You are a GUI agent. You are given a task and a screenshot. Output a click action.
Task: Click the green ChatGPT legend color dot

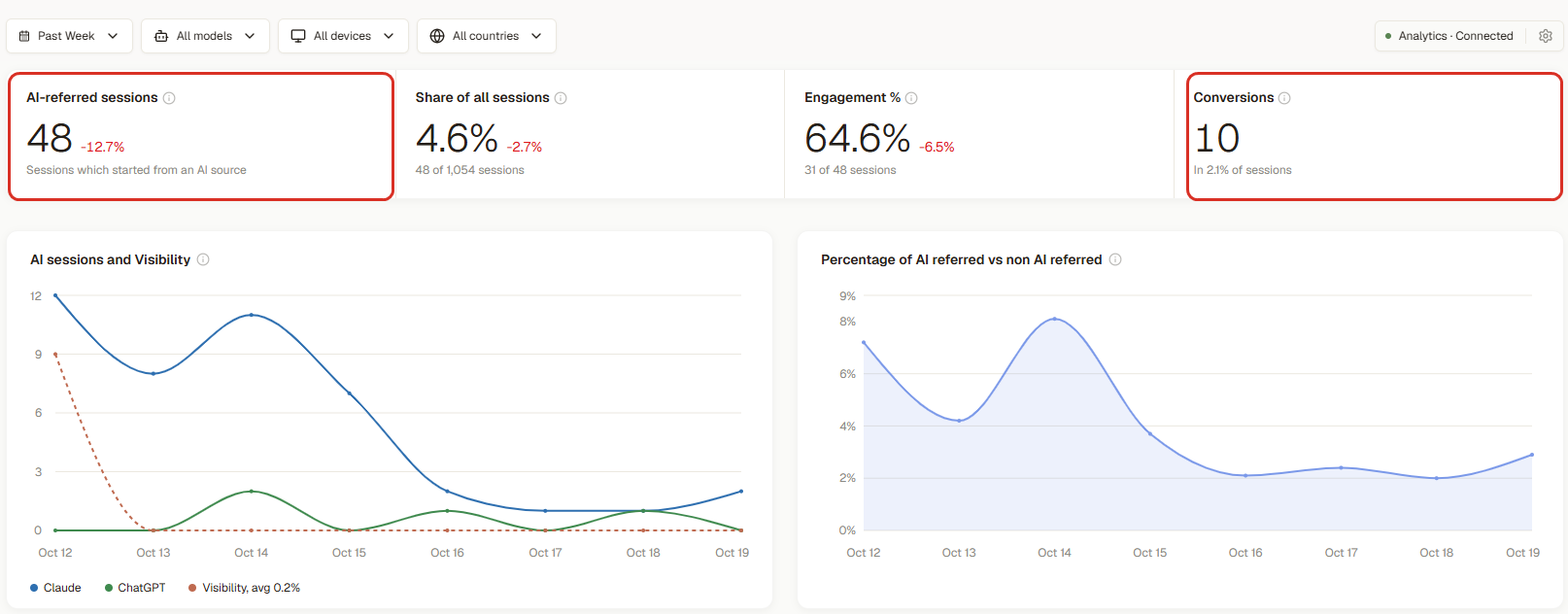(109, 588)
